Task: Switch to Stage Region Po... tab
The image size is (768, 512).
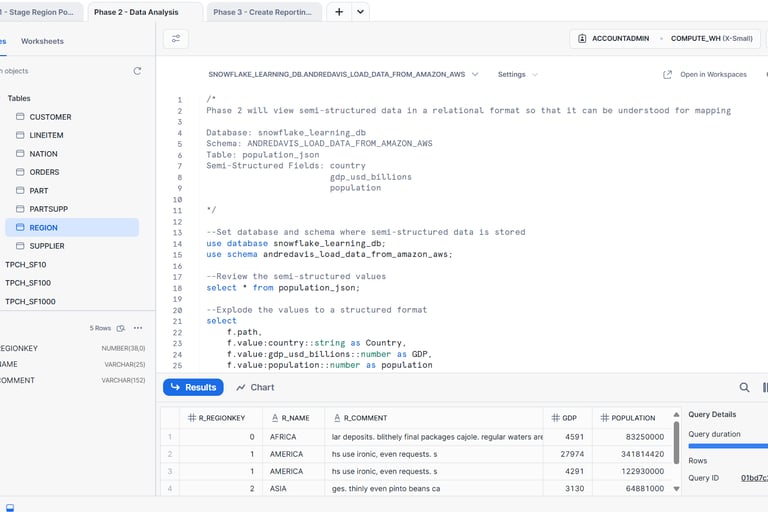Action: pyautogui.click(x=39, y=12)
